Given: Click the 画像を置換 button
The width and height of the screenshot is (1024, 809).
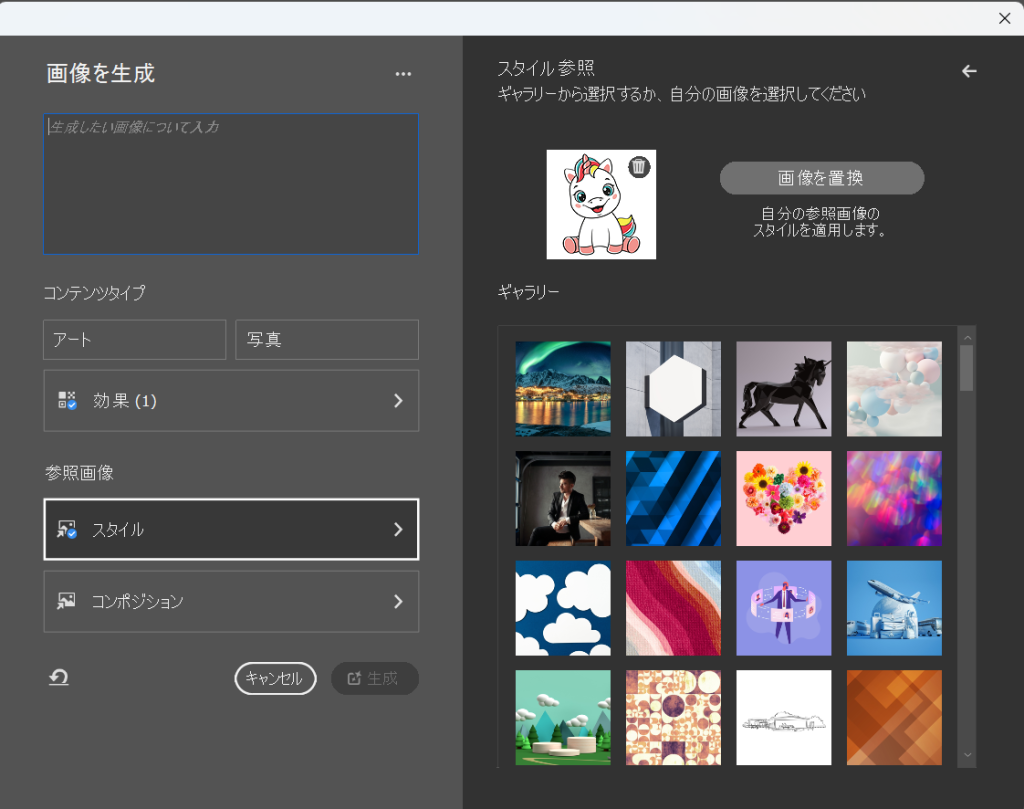Looking at the screenshot, I should coord(821,178).
